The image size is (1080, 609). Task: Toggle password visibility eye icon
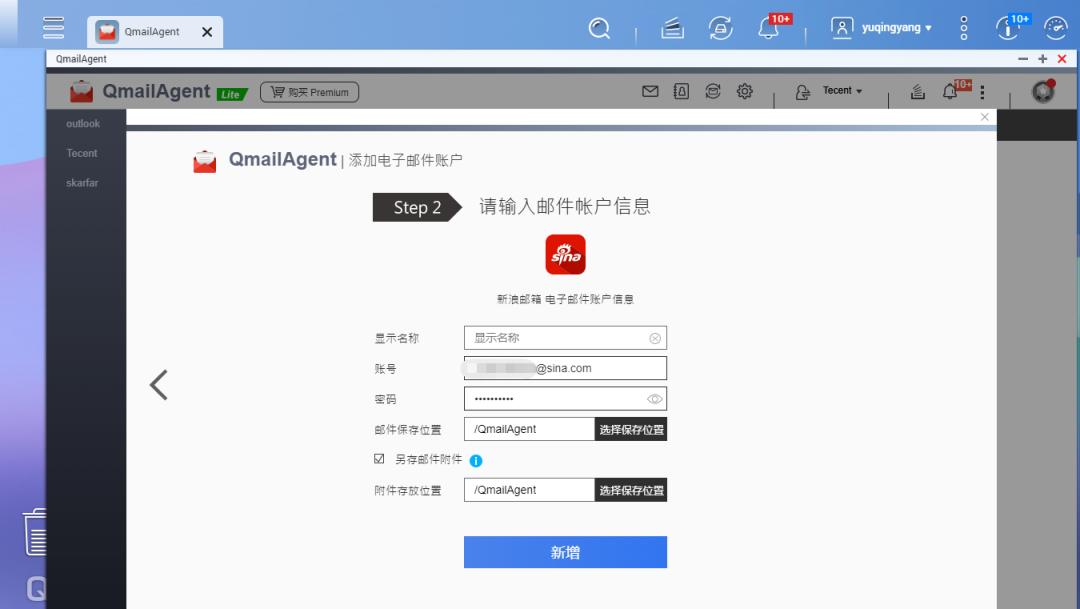tap(655, 398)
